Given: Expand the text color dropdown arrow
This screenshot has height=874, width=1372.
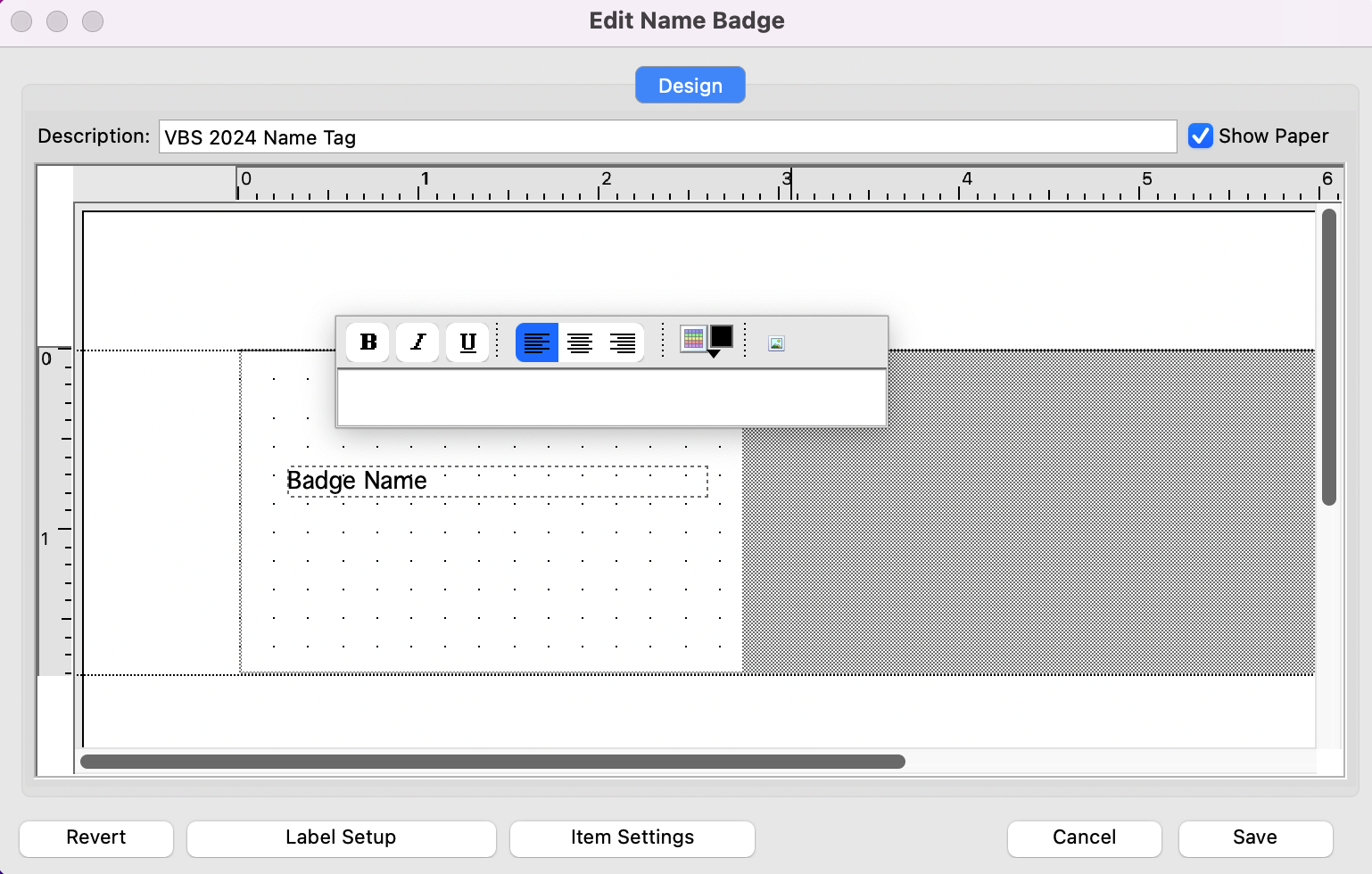Looking at the screenshot, I should pos(714,354).
